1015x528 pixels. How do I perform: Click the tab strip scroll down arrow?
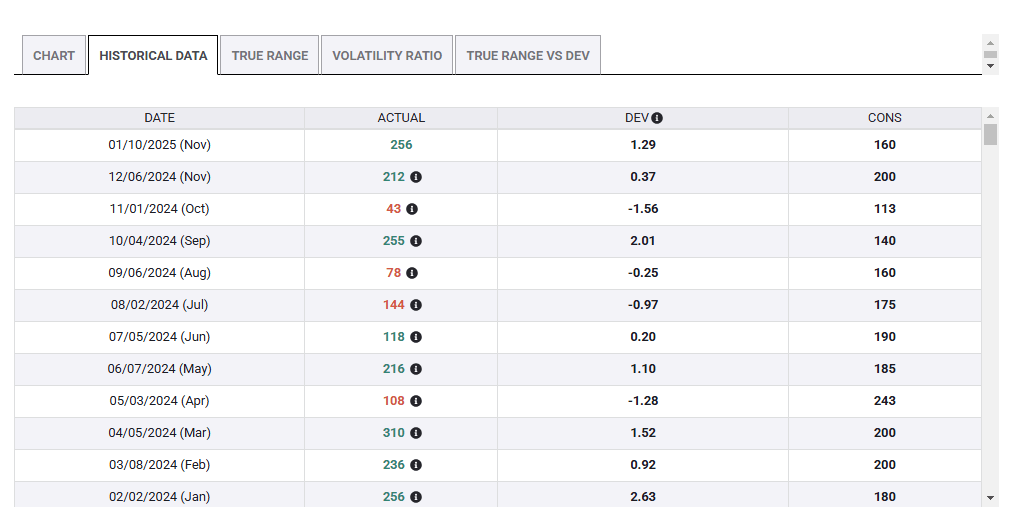click(991, 66)
